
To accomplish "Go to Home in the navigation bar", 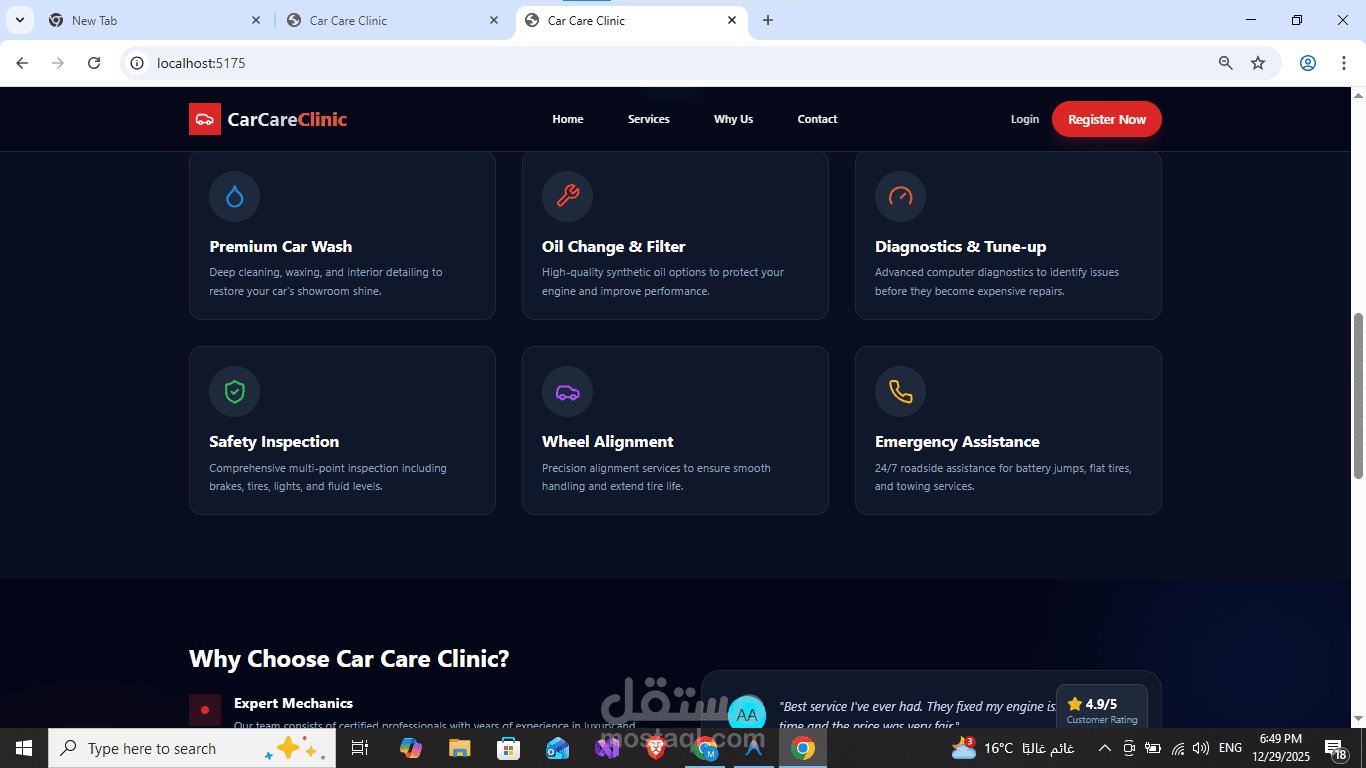I will 568,119.
